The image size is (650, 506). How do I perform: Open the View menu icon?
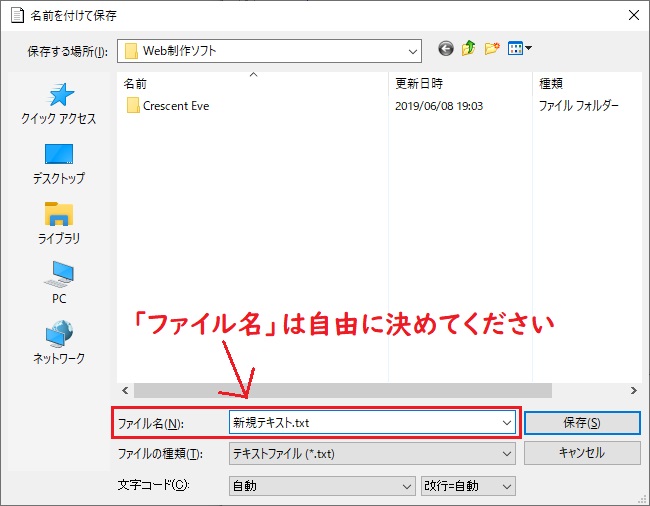520,49
